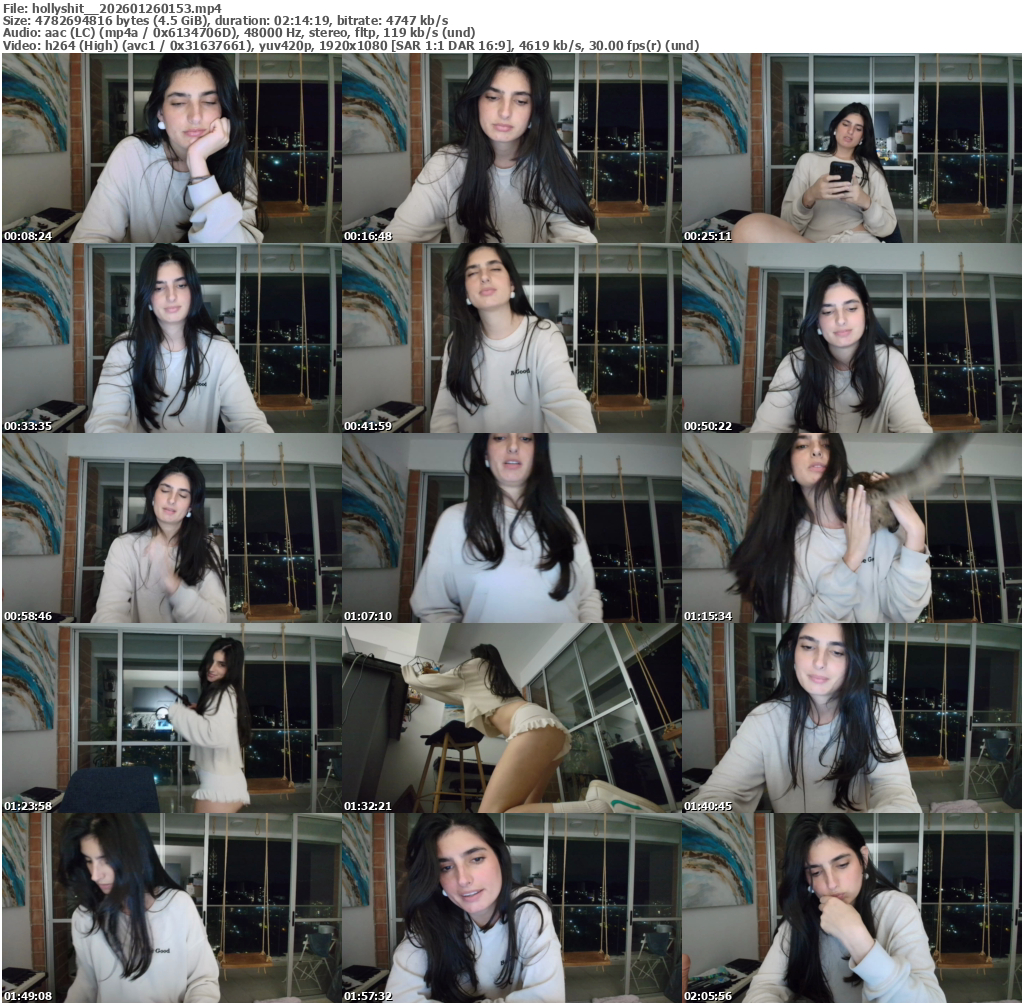The image size is (1024, 1003).
Task: Open the frame timestamped 02:05:56
Action: pos(852,908)
